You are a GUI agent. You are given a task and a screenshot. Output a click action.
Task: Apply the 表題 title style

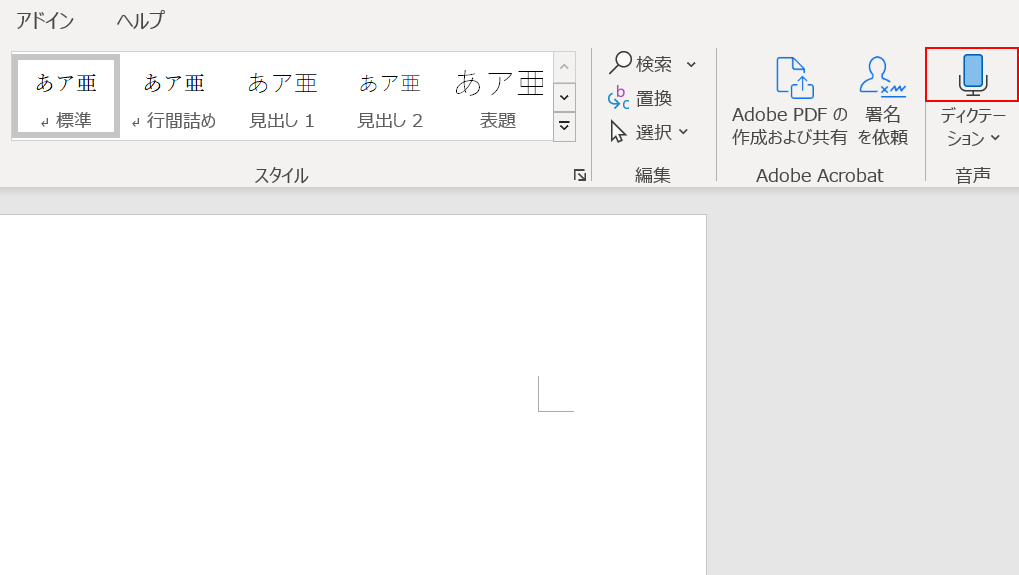[x=498, y=96]
